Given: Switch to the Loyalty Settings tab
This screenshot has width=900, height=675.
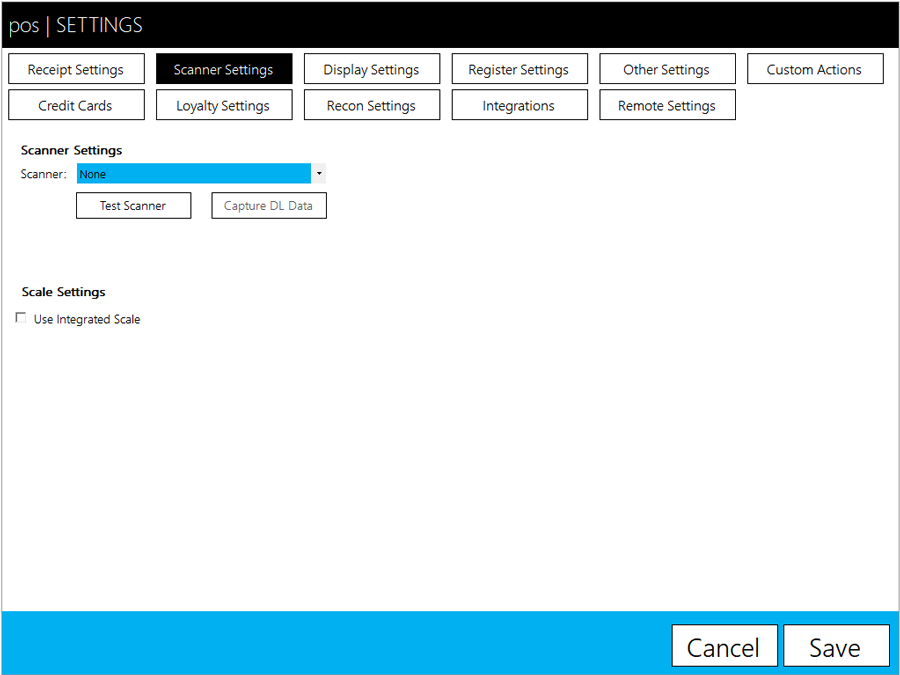Looking at the screenshot, I should pyautogui.click(x=224, y=104).
